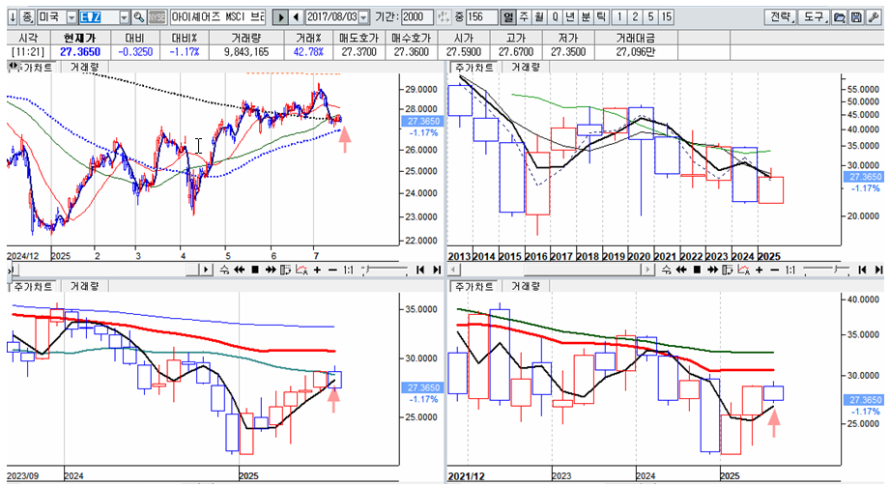Screen dimensions: 890x486
Task: Click the floppy disk save icon
Action: 855,18
